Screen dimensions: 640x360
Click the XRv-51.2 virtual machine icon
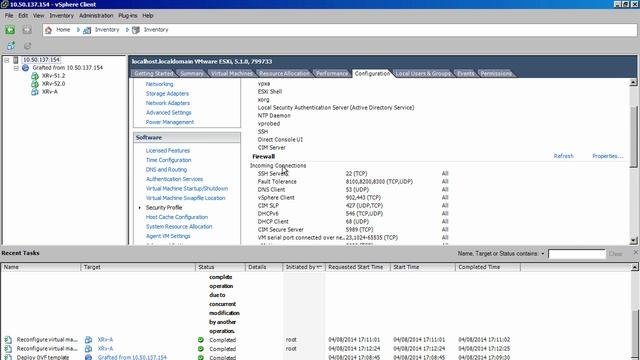35,76
